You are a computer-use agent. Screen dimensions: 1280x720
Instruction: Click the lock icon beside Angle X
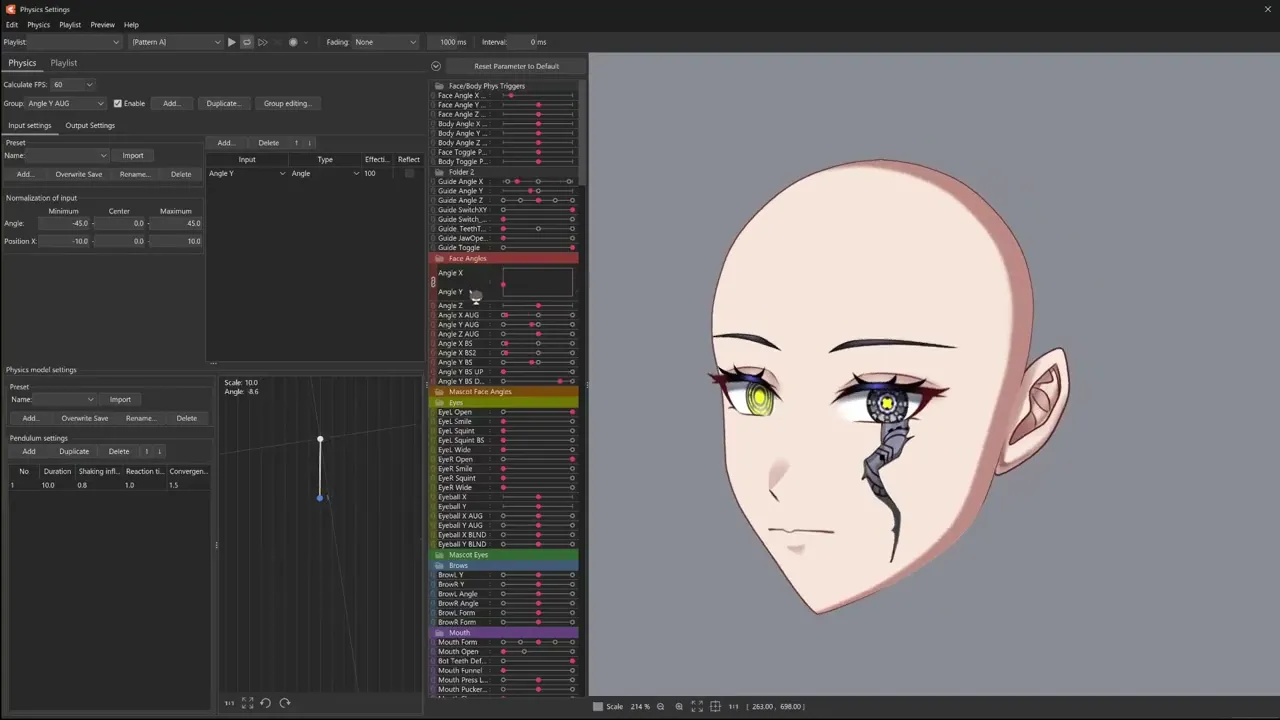point(433,282)
